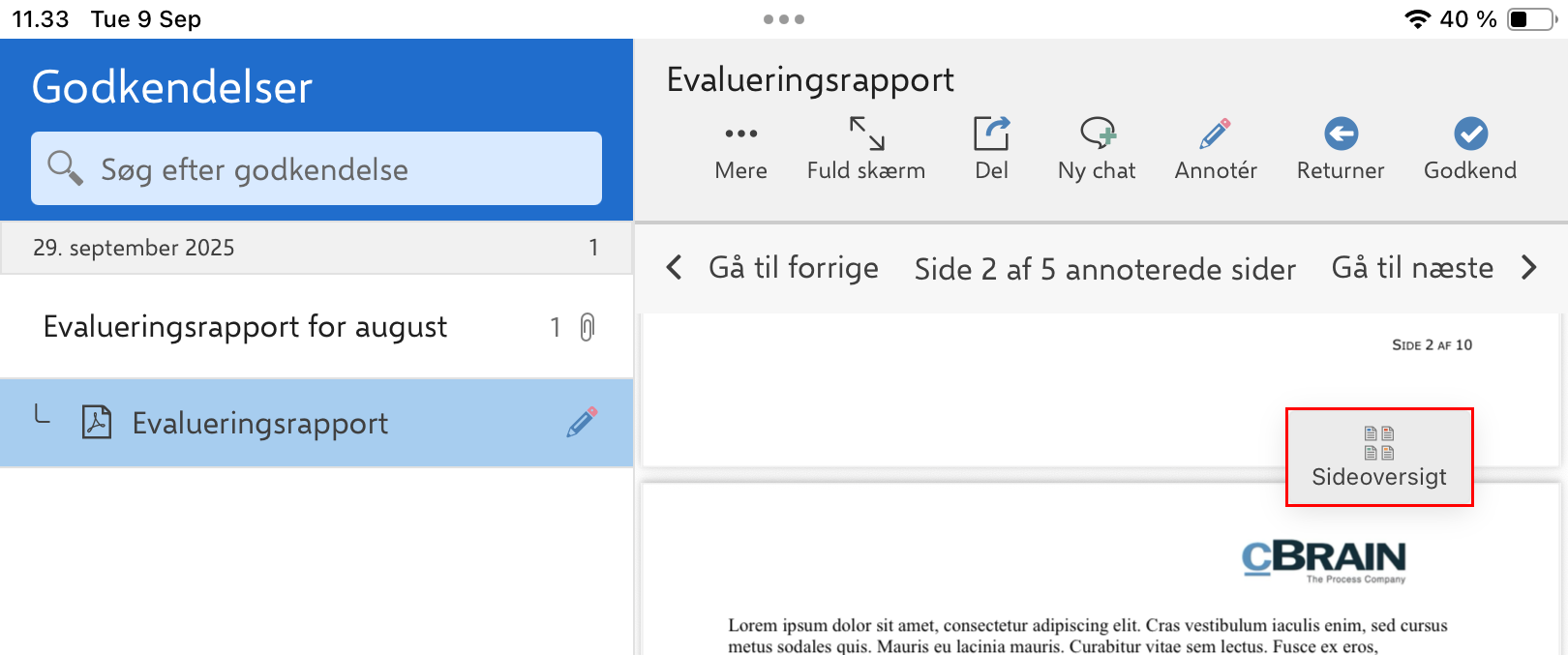Tap the cBrain logo in document
1568x655 pixels.
[x=1324, y=561]
